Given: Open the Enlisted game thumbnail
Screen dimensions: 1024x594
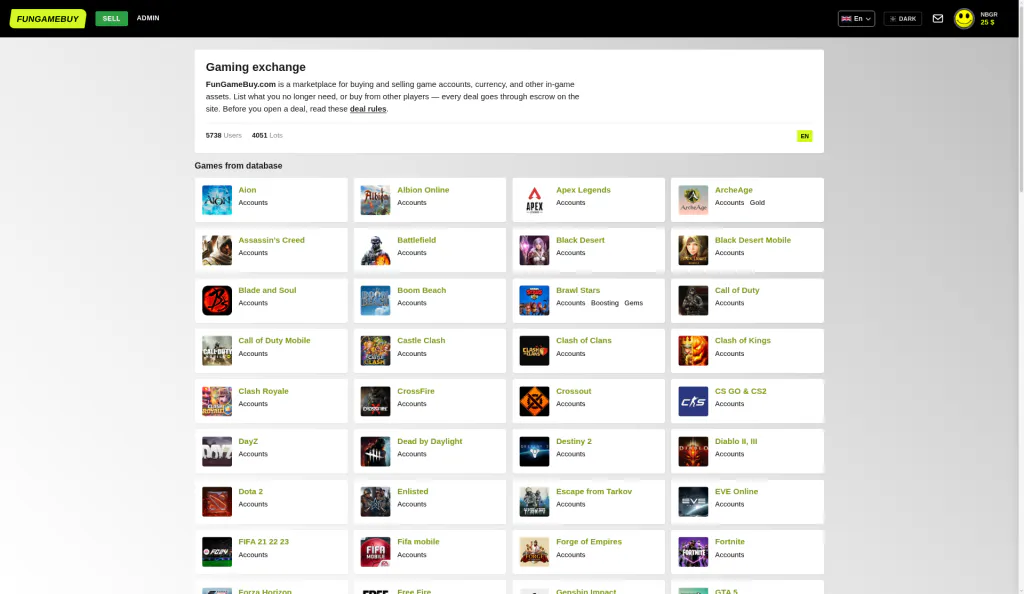Looking at the screenshot, I should coord(376,501).
